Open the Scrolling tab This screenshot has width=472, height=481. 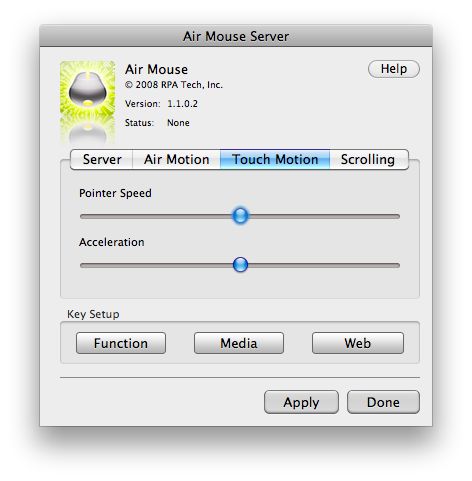369,160
